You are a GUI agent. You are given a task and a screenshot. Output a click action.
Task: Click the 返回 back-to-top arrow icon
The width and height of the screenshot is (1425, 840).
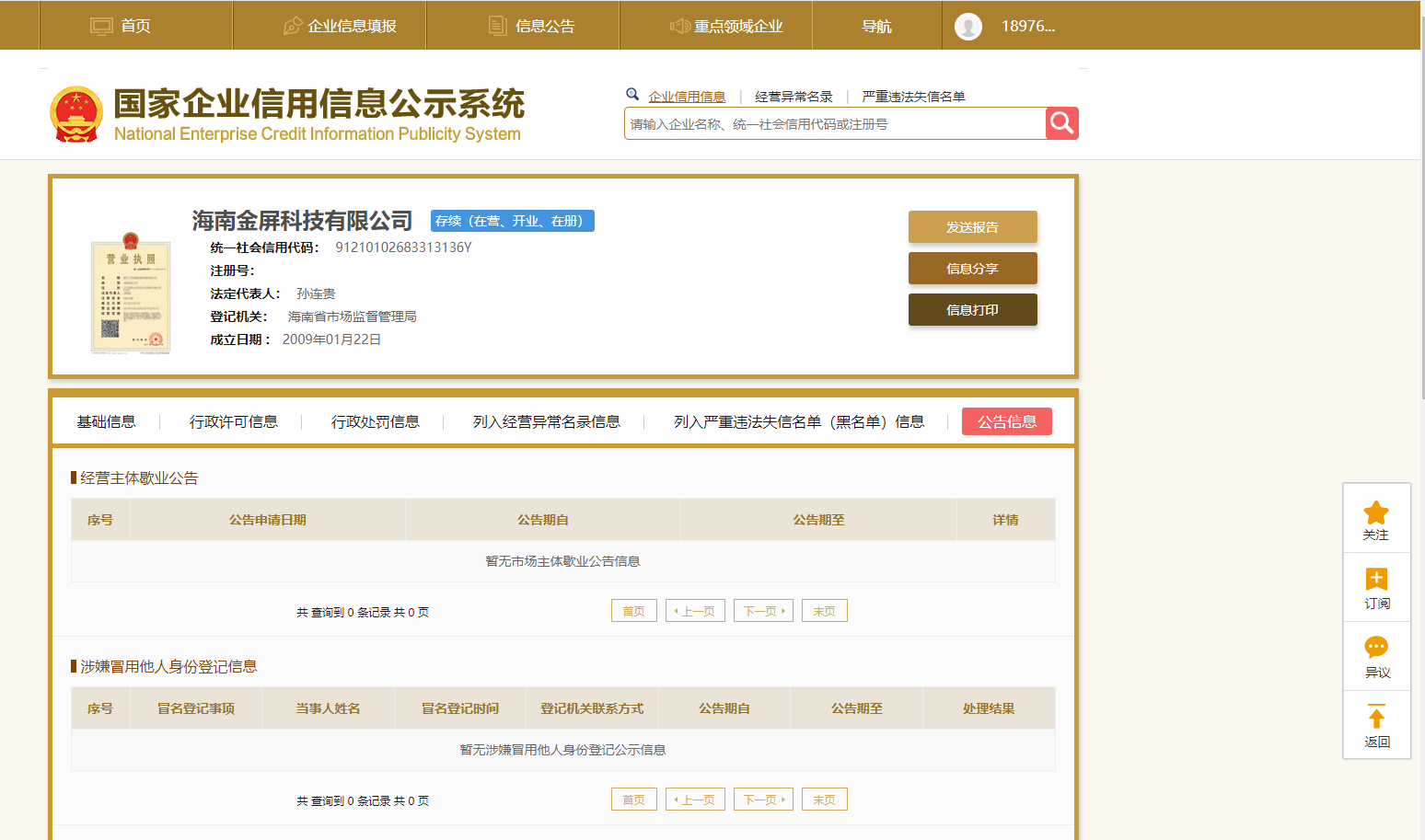click(1376, 717)
